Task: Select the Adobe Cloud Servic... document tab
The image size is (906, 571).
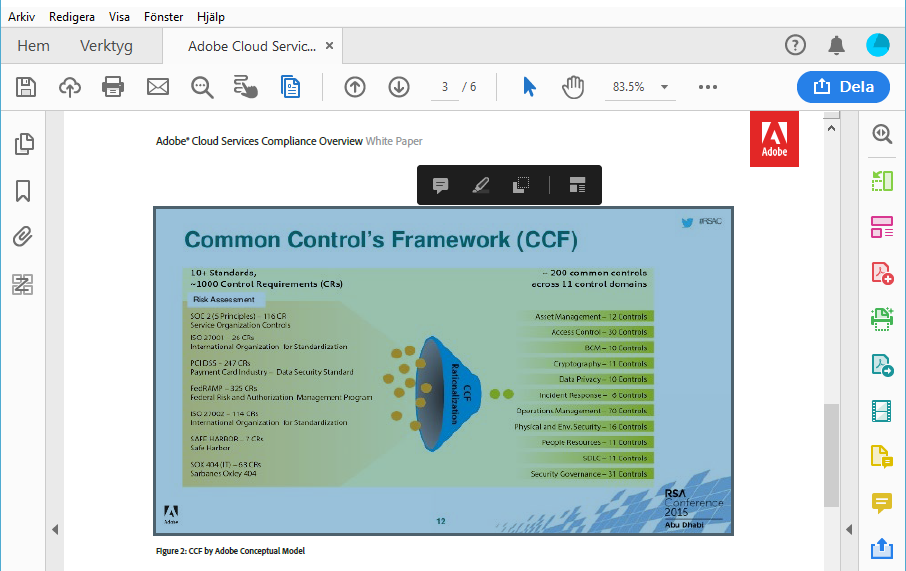Action: click(252, 46)
